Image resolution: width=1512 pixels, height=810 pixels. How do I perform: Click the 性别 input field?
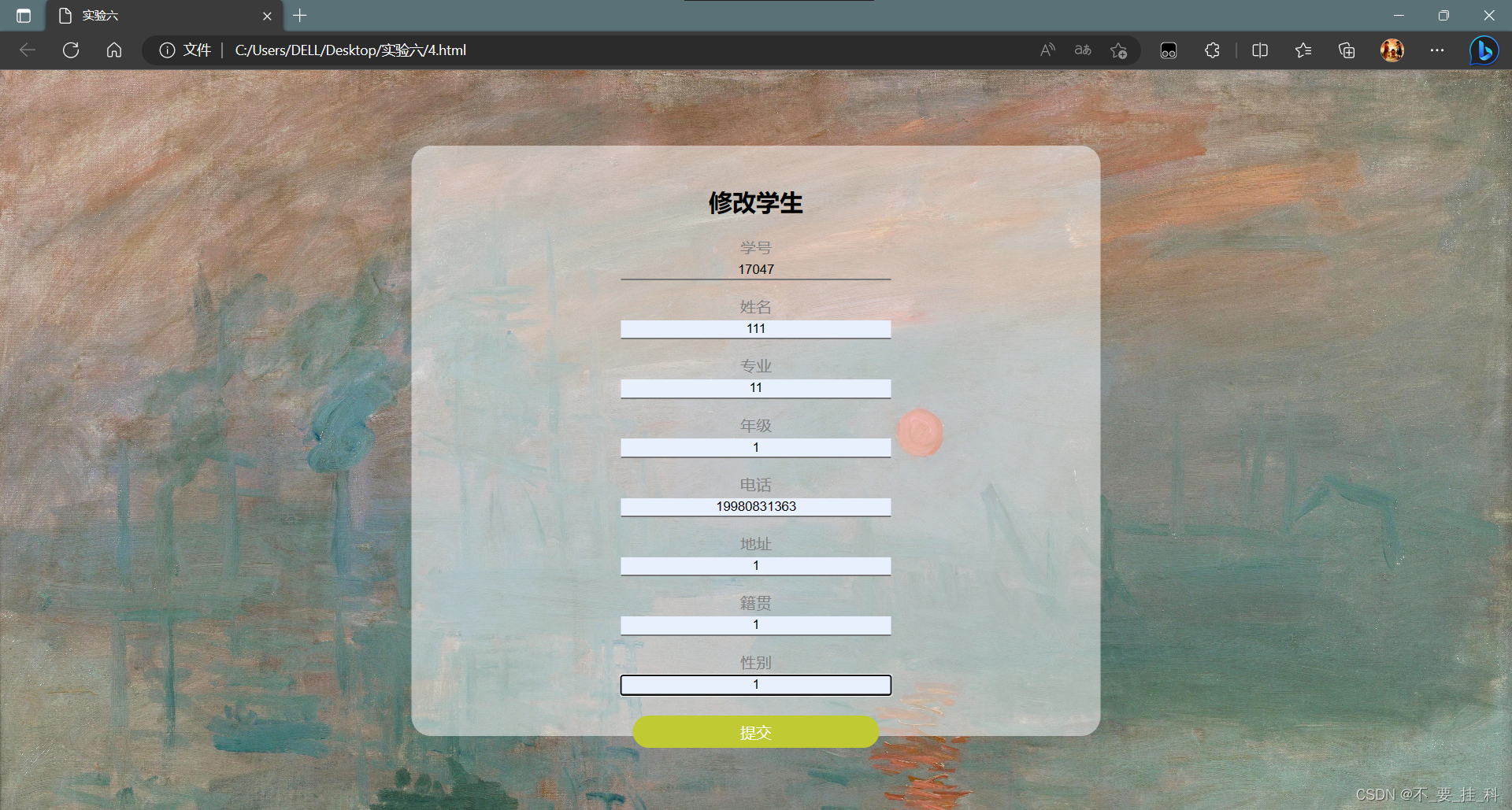pyautogui.click(x=756, y=685)
